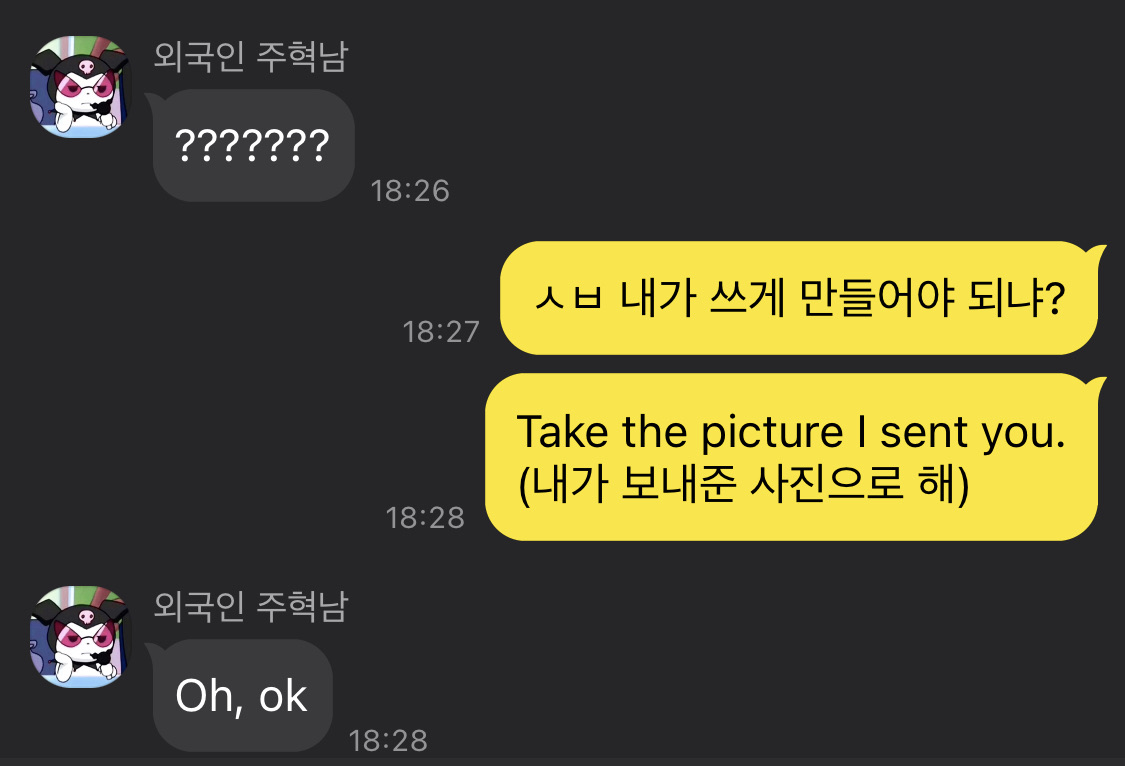Select the gray Oh, ok message bubble
Viewport: 1125px width, 766px height.
pyautogui.click(x=242, y=696)
